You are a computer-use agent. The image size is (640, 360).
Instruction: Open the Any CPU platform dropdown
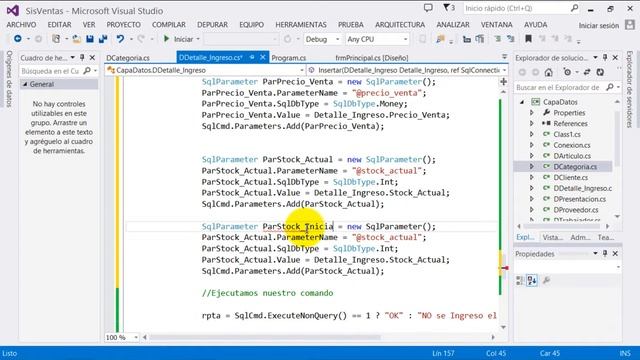pyautogui.click(x=377, y=39)
